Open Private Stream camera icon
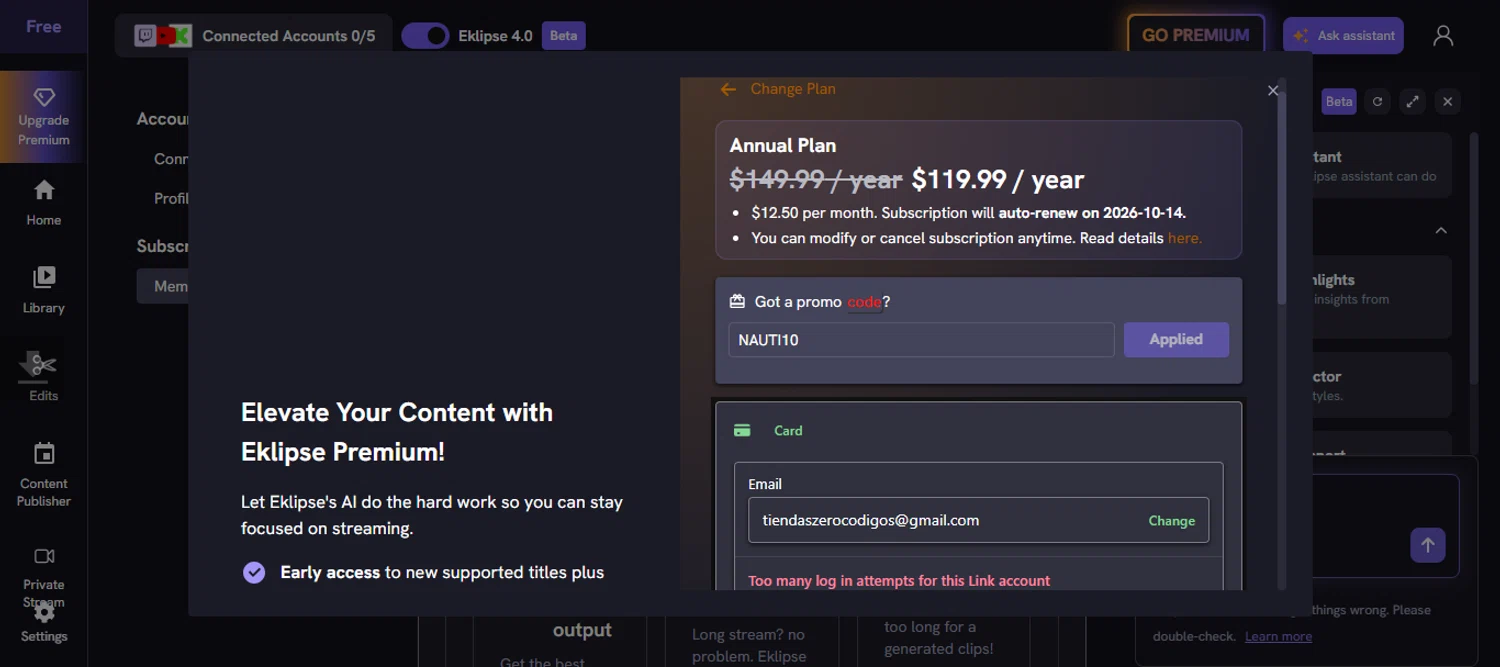The image size is (1500, 667). pos(43,556)
